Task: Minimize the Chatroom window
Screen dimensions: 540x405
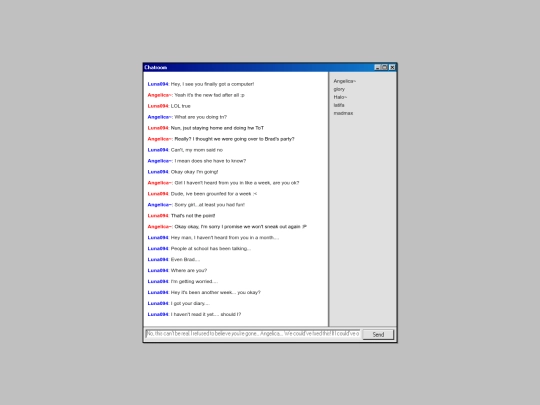Action: (x=377, y=67)
